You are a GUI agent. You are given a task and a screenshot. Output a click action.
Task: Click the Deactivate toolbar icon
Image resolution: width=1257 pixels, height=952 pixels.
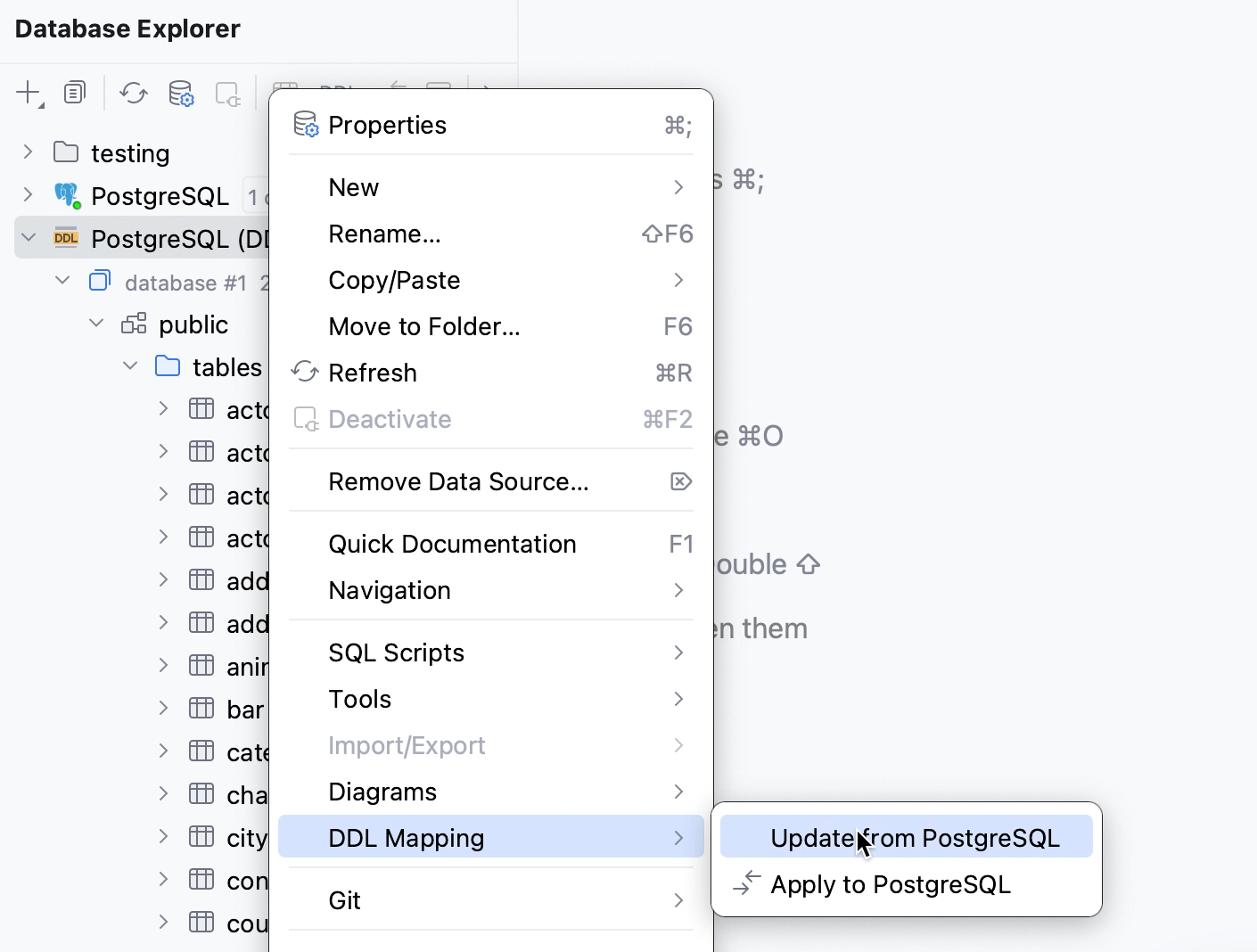[227, 93]
